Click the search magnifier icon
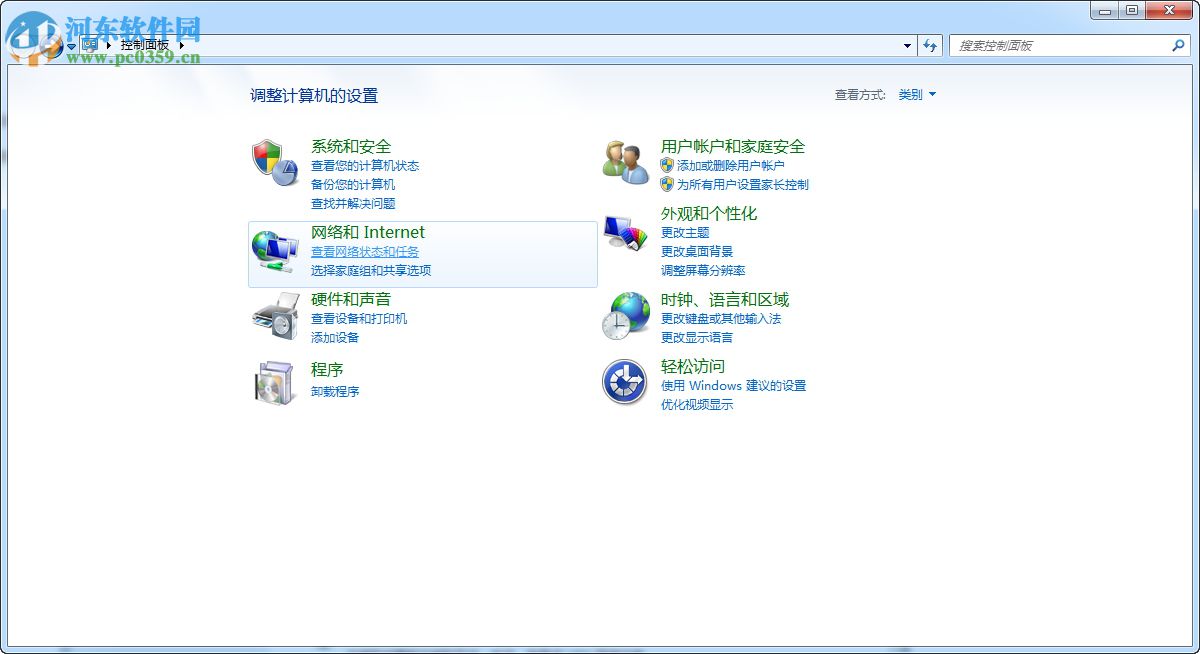 click(1179, 45)
